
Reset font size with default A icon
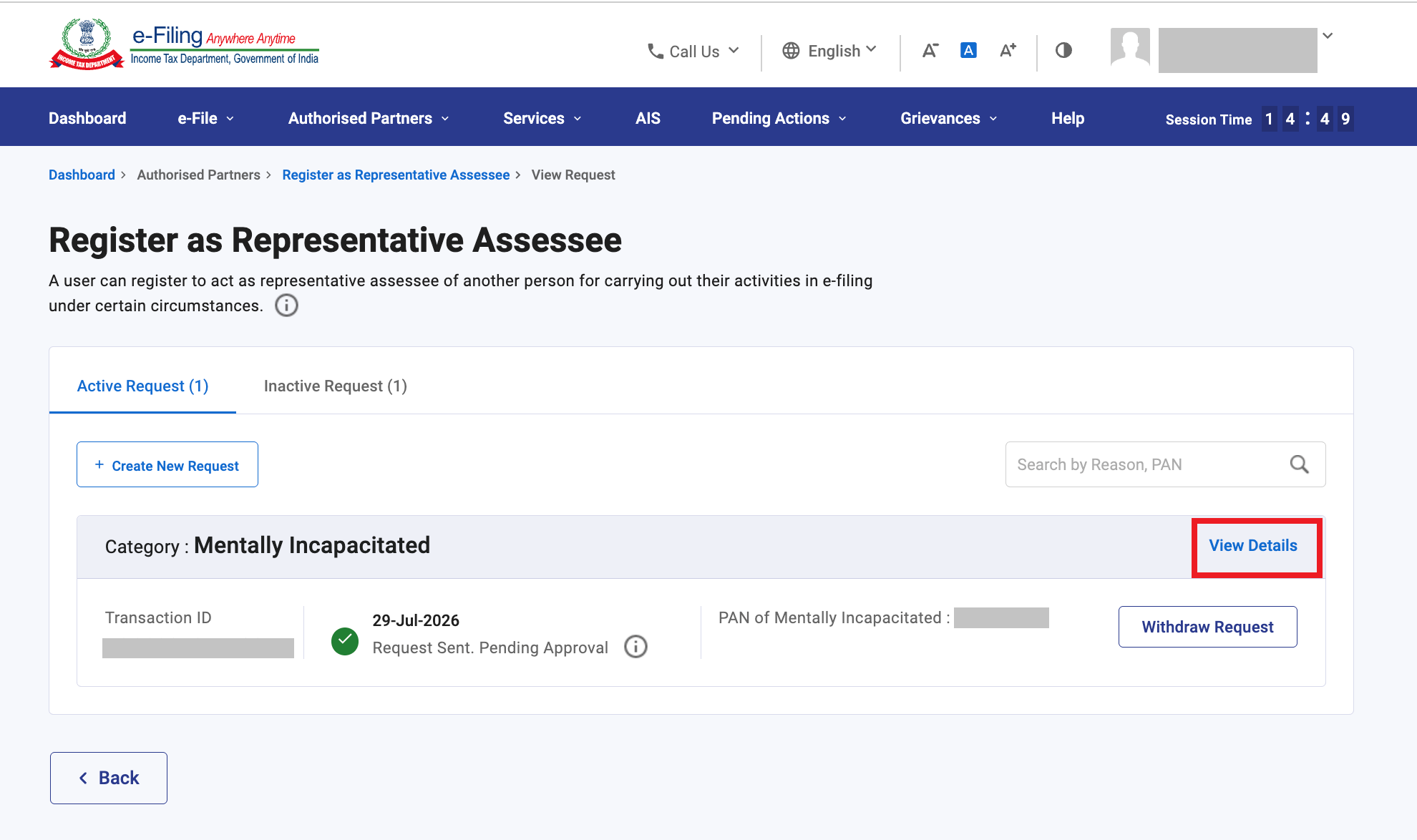click(968, 50)
